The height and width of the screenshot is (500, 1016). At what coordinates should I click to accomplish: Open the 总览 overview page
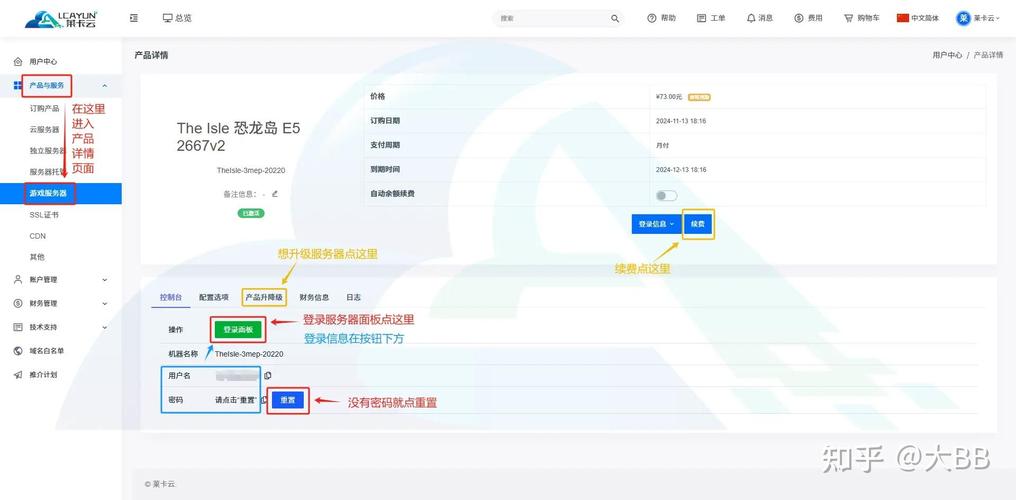pos(177,18)
